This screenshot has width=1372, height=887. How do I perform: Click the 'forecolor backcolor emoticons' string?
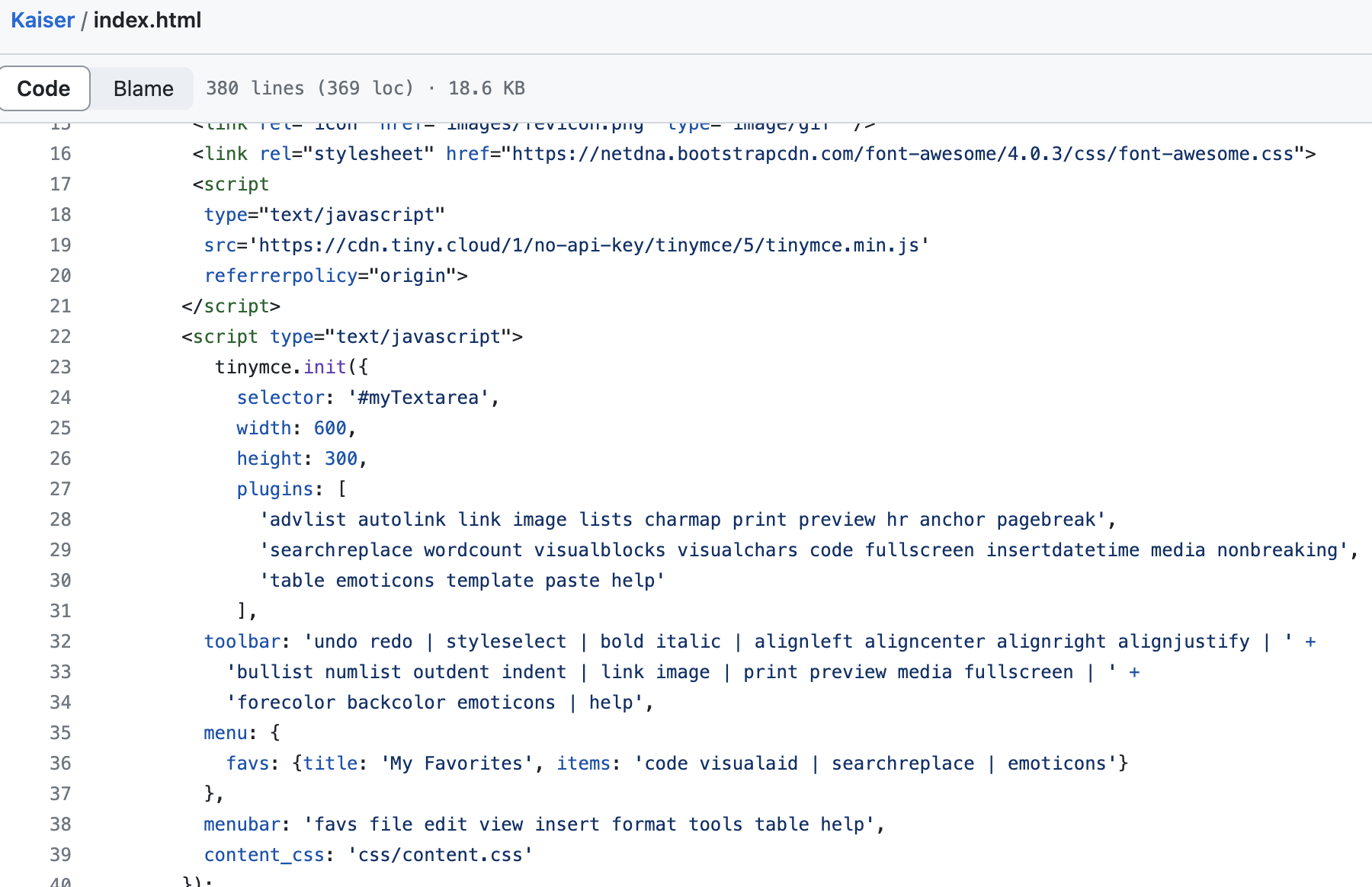pos(435,703)
